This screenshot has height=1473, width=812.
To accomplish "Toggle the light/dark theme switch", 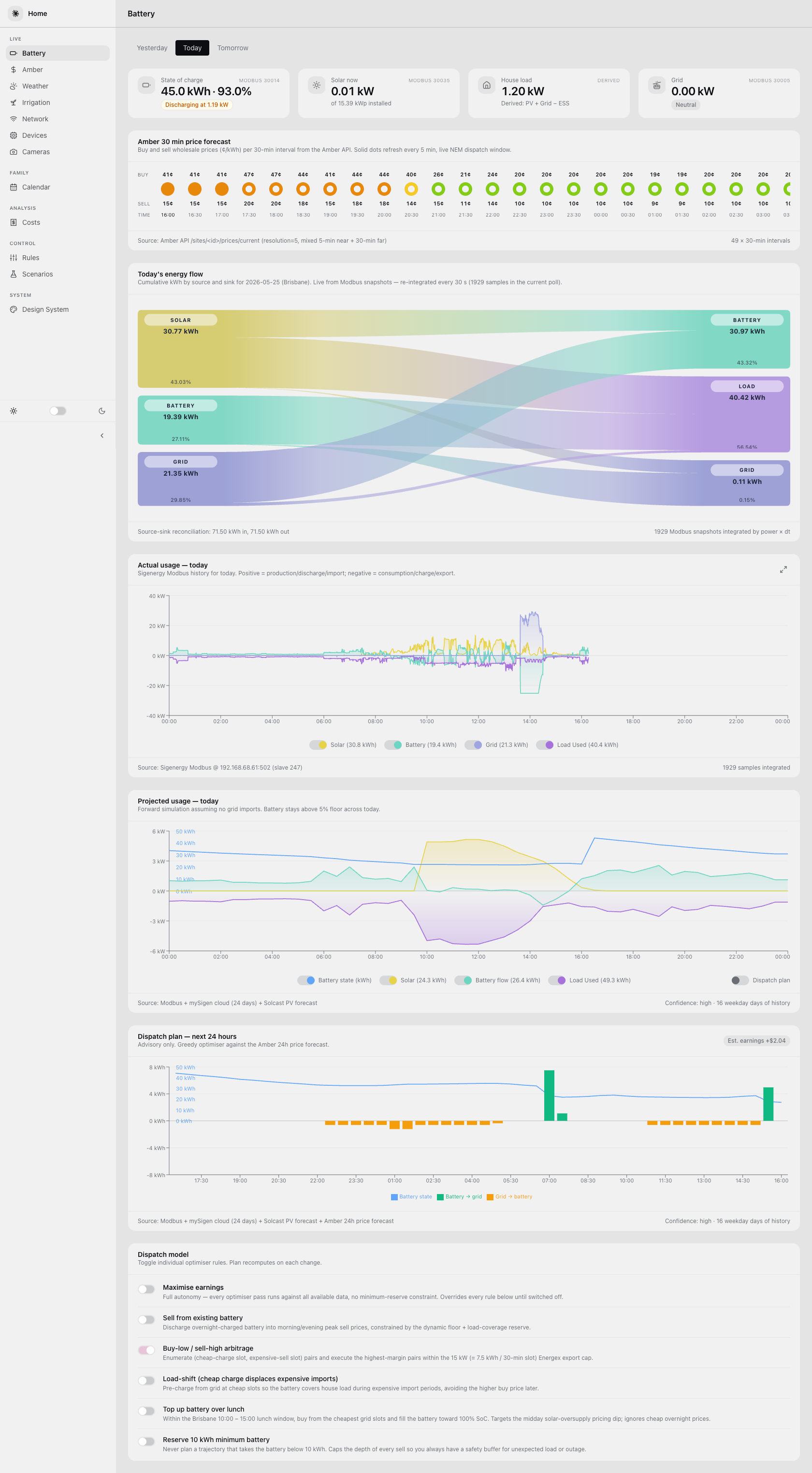I will (58, 411).
